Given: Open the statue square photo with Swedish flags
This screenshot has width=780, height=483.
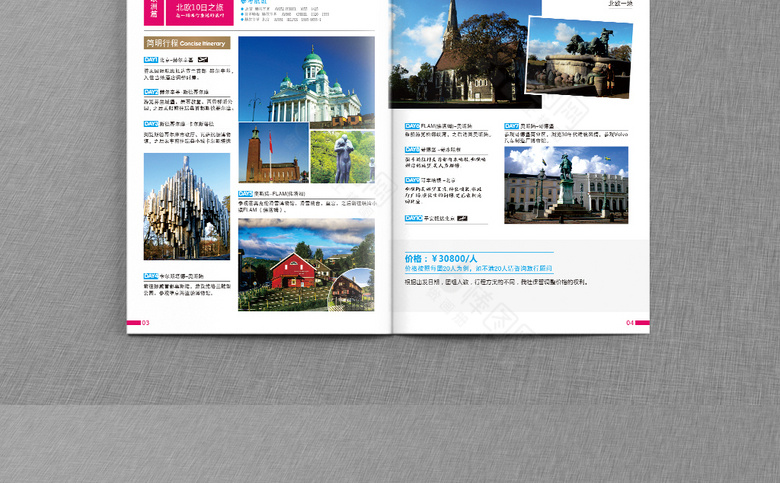Looking at the screenshot, I should point(566,185).
